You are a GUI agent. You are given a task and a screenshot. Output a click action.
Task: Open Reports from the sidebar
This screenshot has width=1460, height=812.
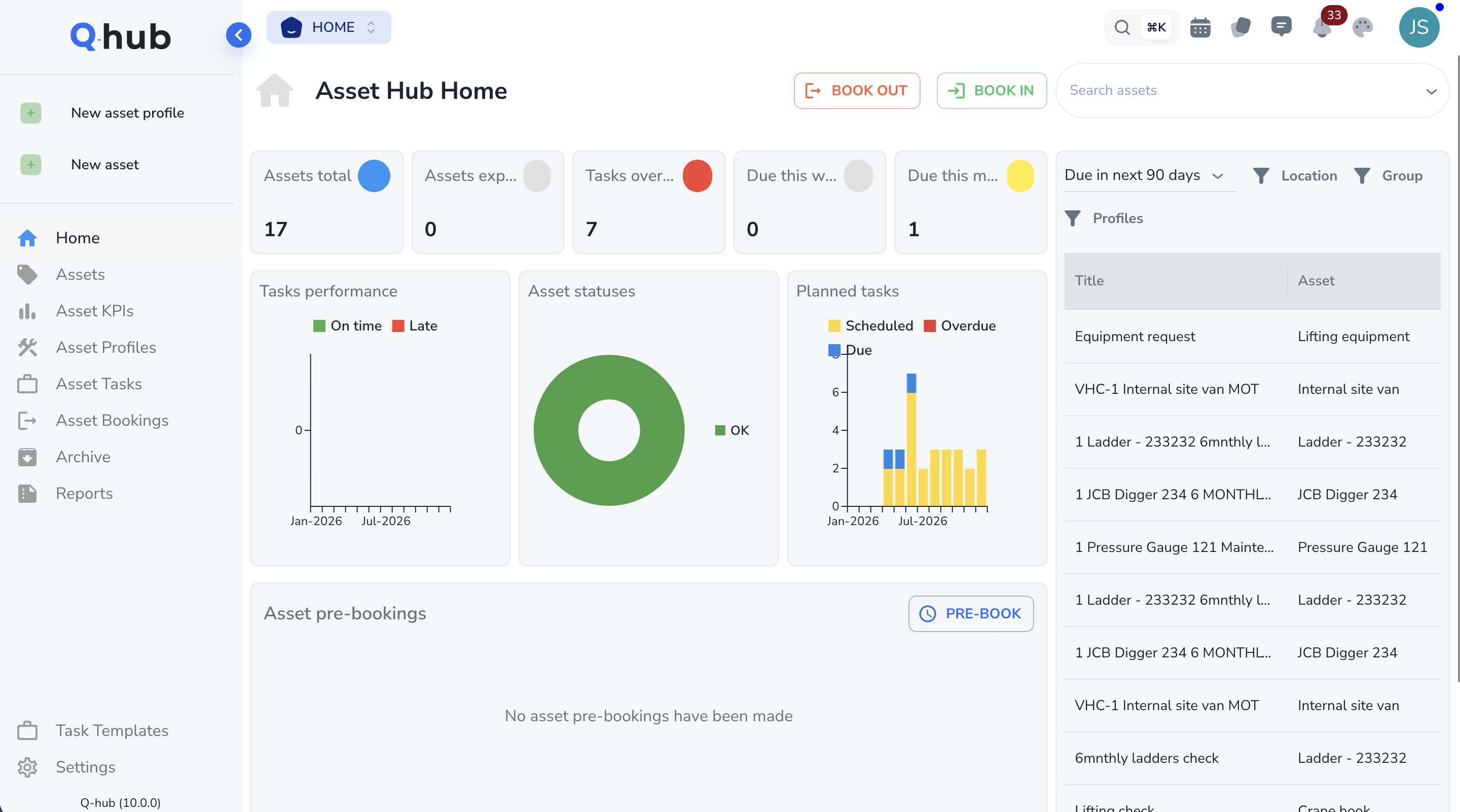pos(85,494)
